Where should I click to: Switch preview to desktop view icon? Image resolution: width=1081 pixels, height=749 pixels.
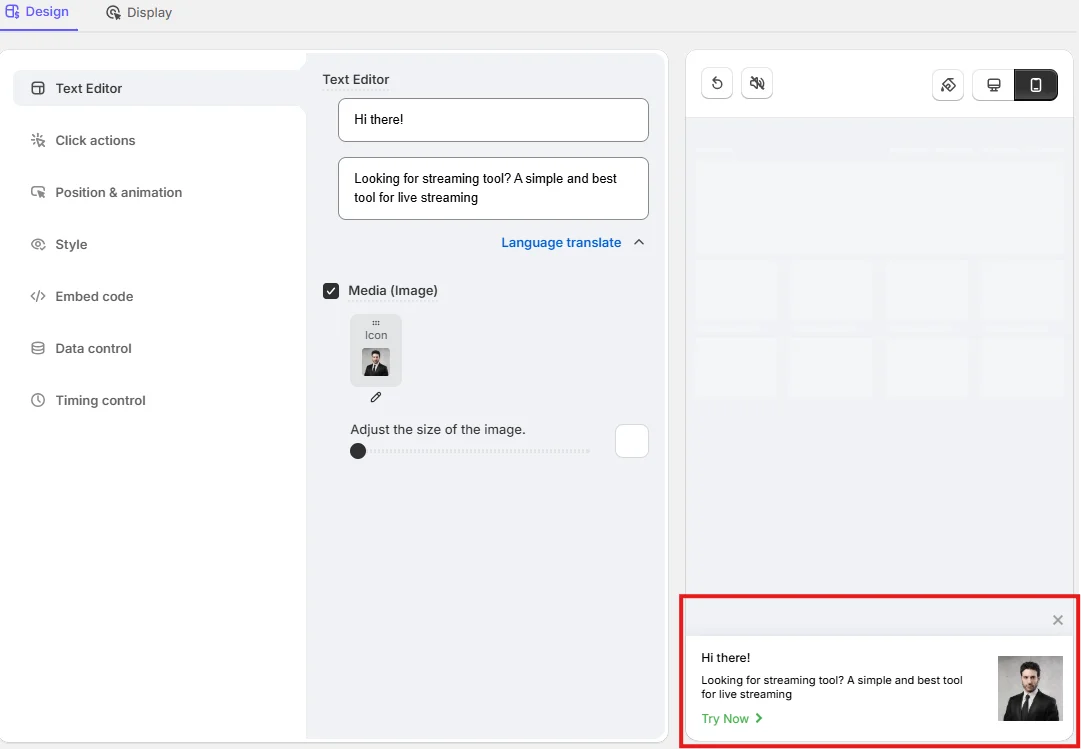coord(993,85)
